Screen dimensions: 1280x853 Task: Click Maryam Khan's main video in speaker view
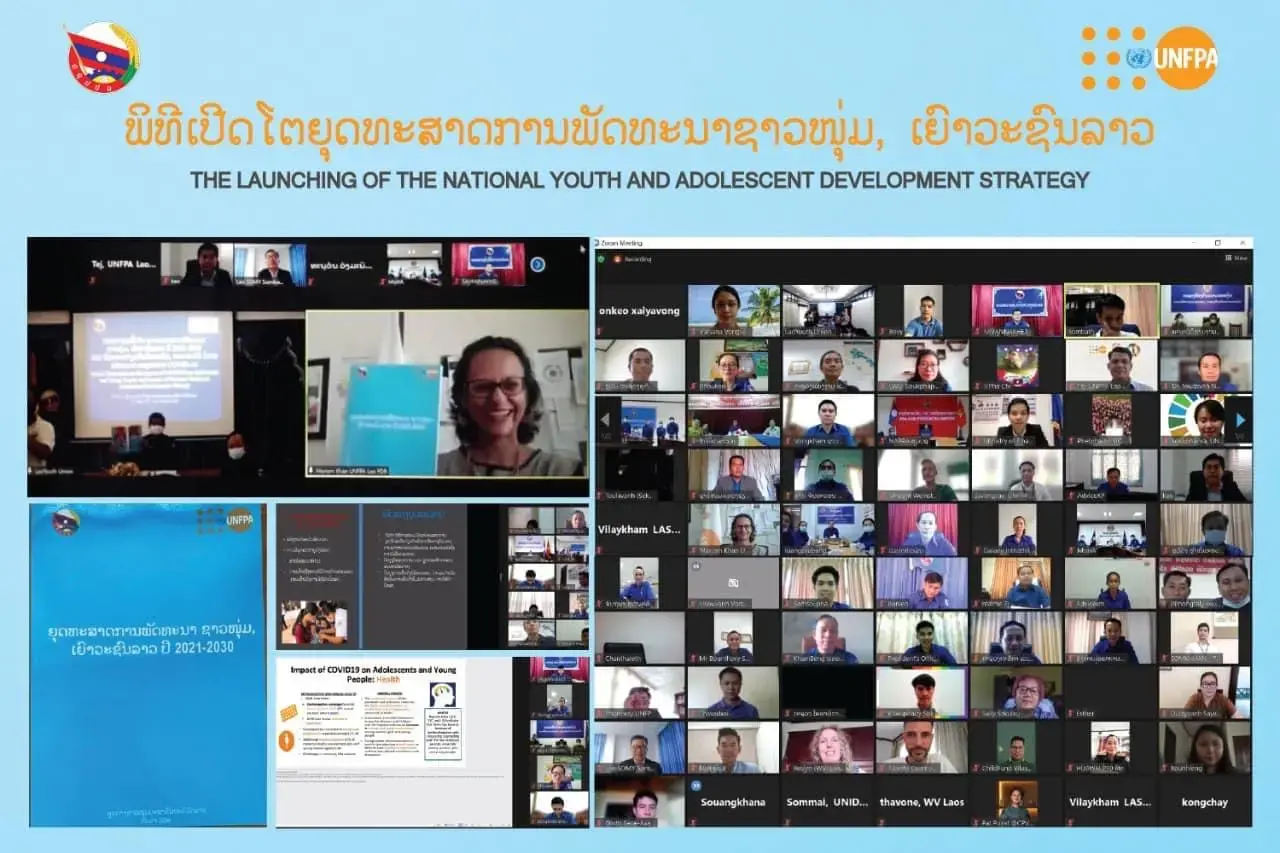tap(446, 394)
